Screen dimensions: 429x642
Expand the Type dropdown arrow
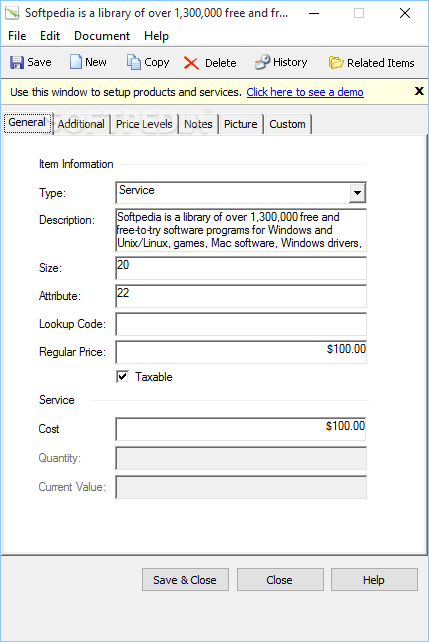point(357,193)
